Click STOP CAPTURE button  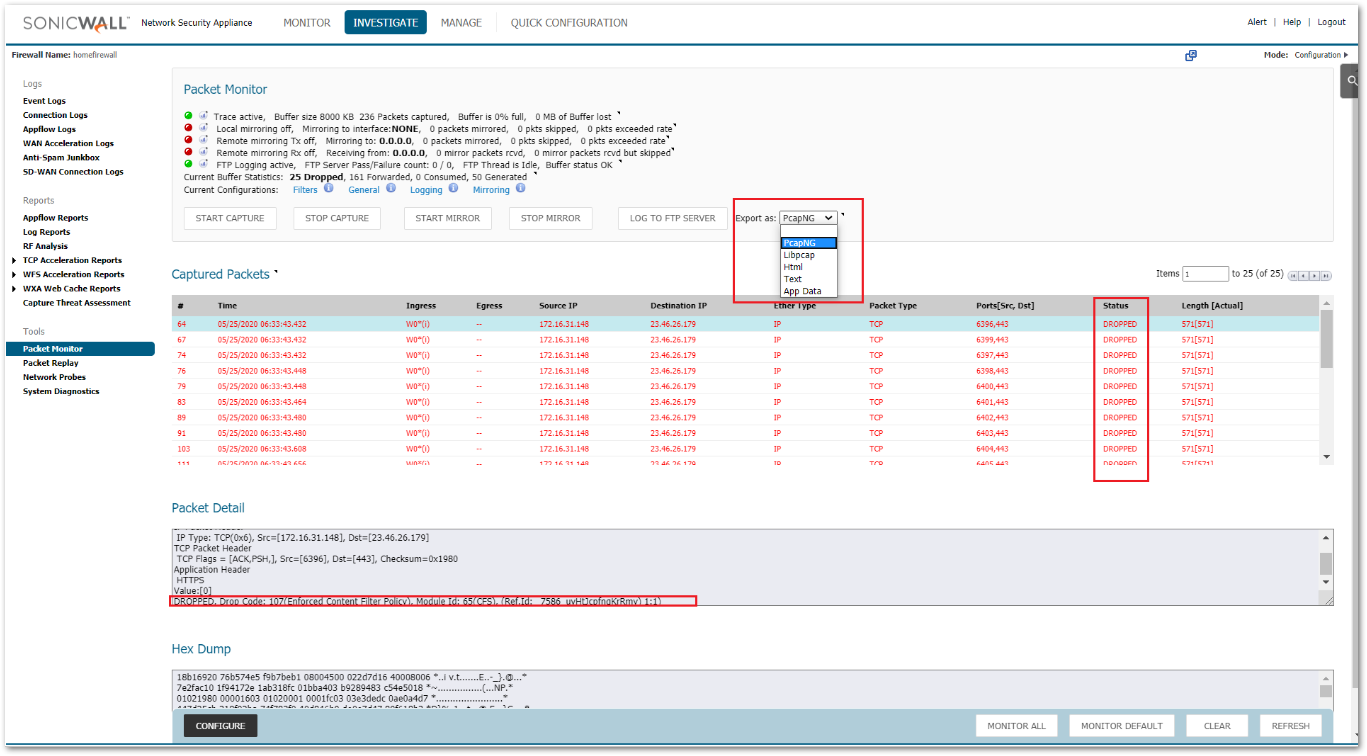click(337, 218)
